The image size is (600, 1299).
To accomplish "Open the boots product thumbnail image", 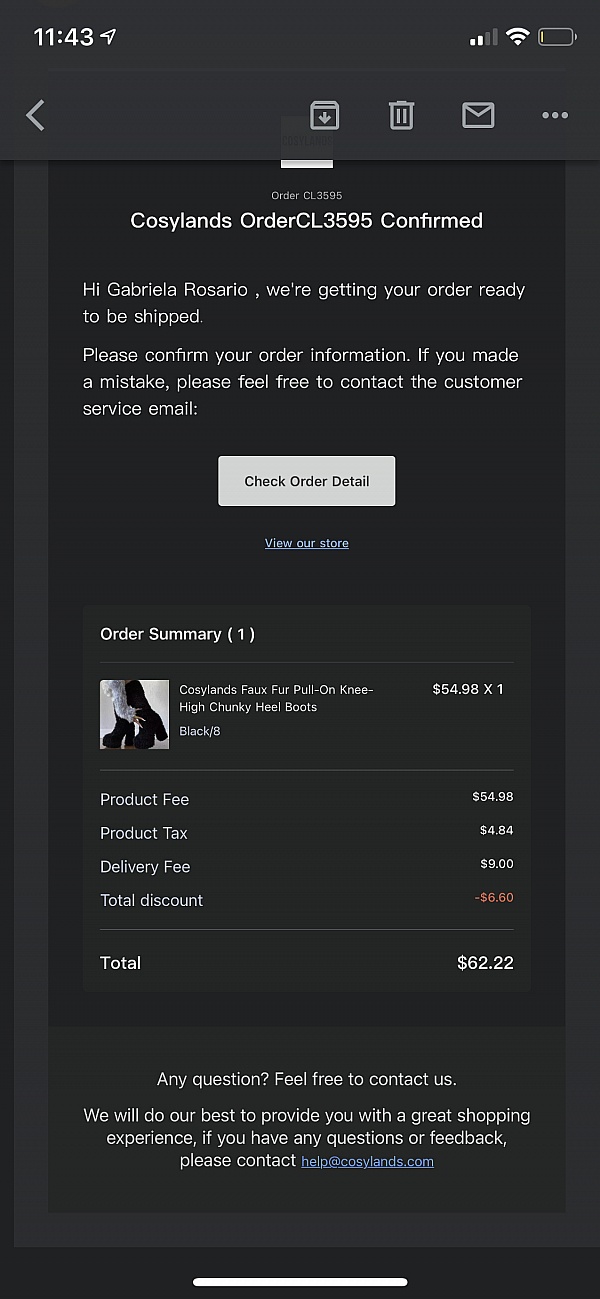I will click(135, 714).
